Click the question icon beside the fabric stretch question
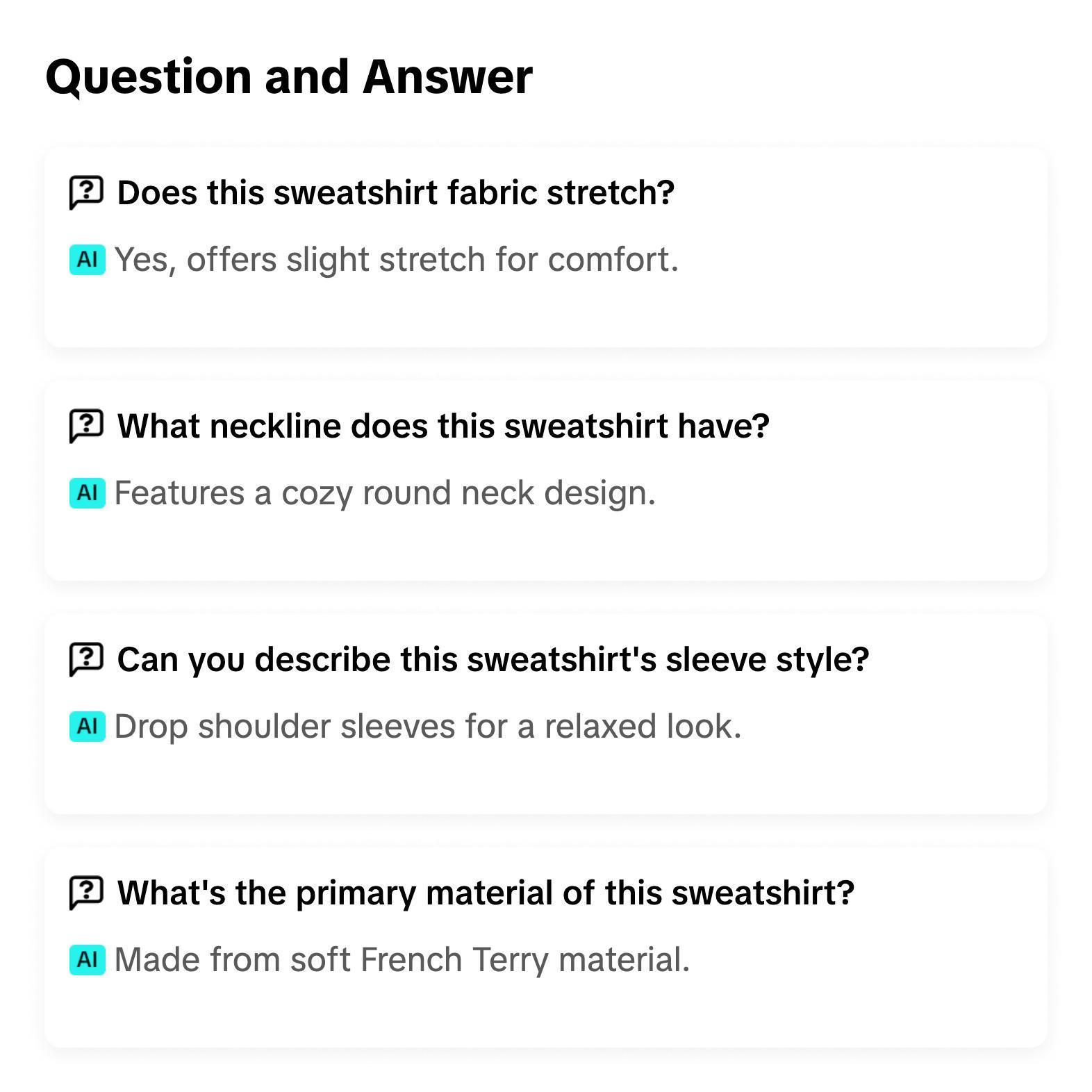The image size is (1092, 1092). (86, 192)
